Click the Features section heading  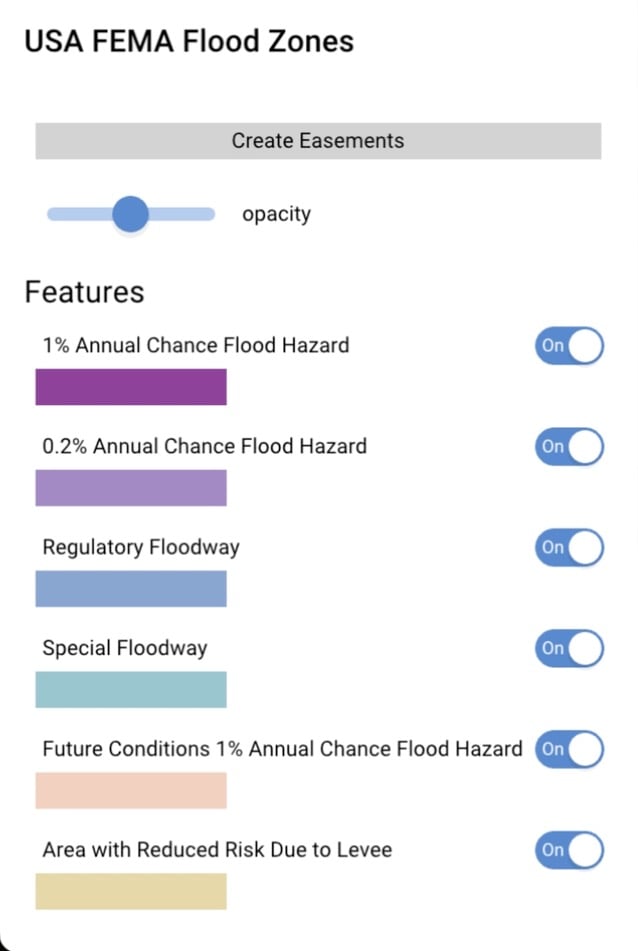point(85,292)
